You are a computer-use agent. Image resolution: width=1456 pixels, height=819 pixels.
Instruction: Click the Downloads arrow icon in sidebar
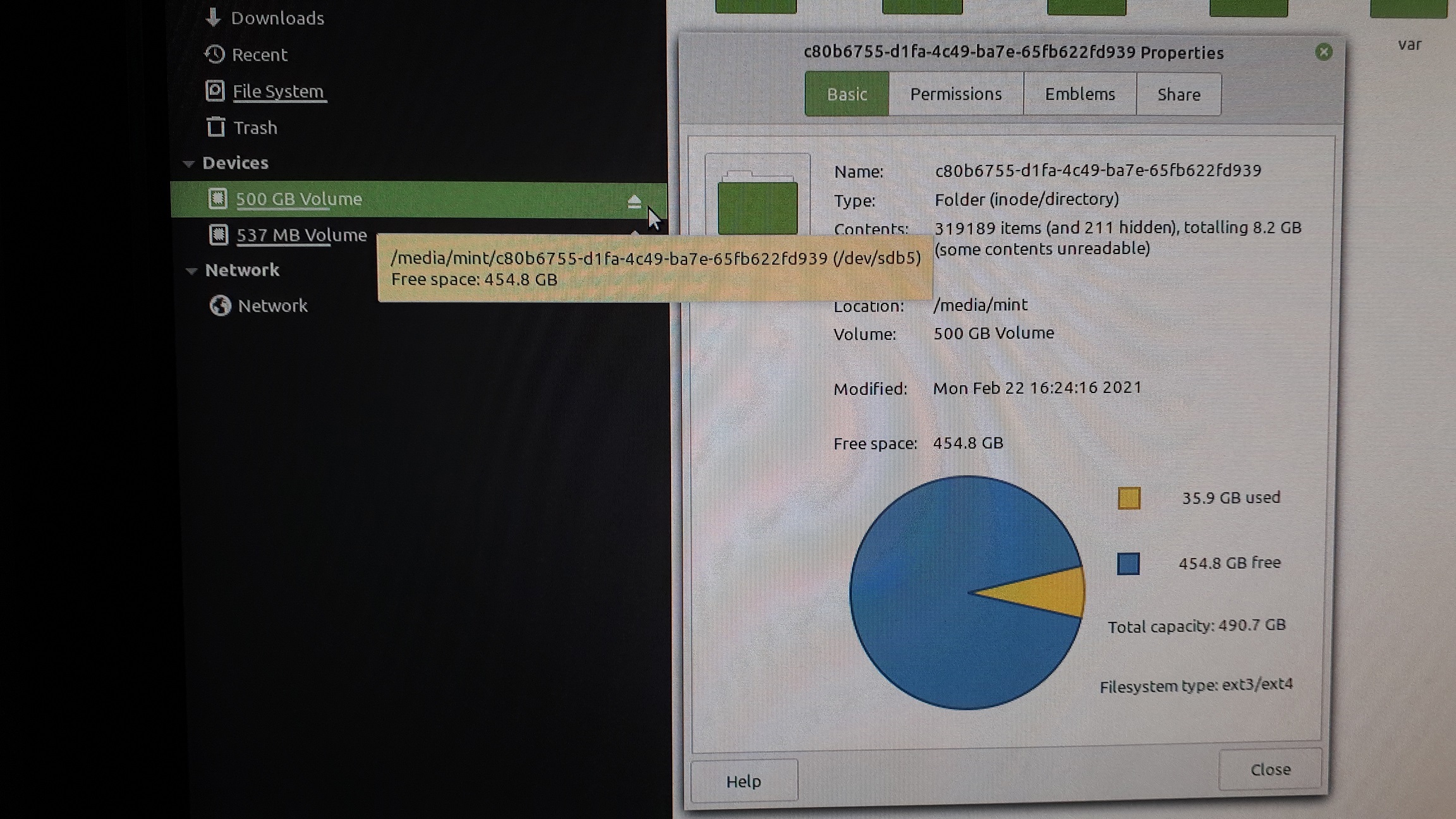pyautogui.click(x=213, y=18)
